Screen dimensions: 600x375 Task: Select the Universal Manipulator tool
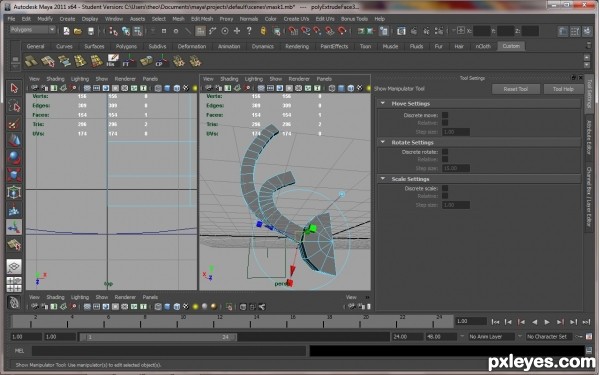(x=14, y=192)
